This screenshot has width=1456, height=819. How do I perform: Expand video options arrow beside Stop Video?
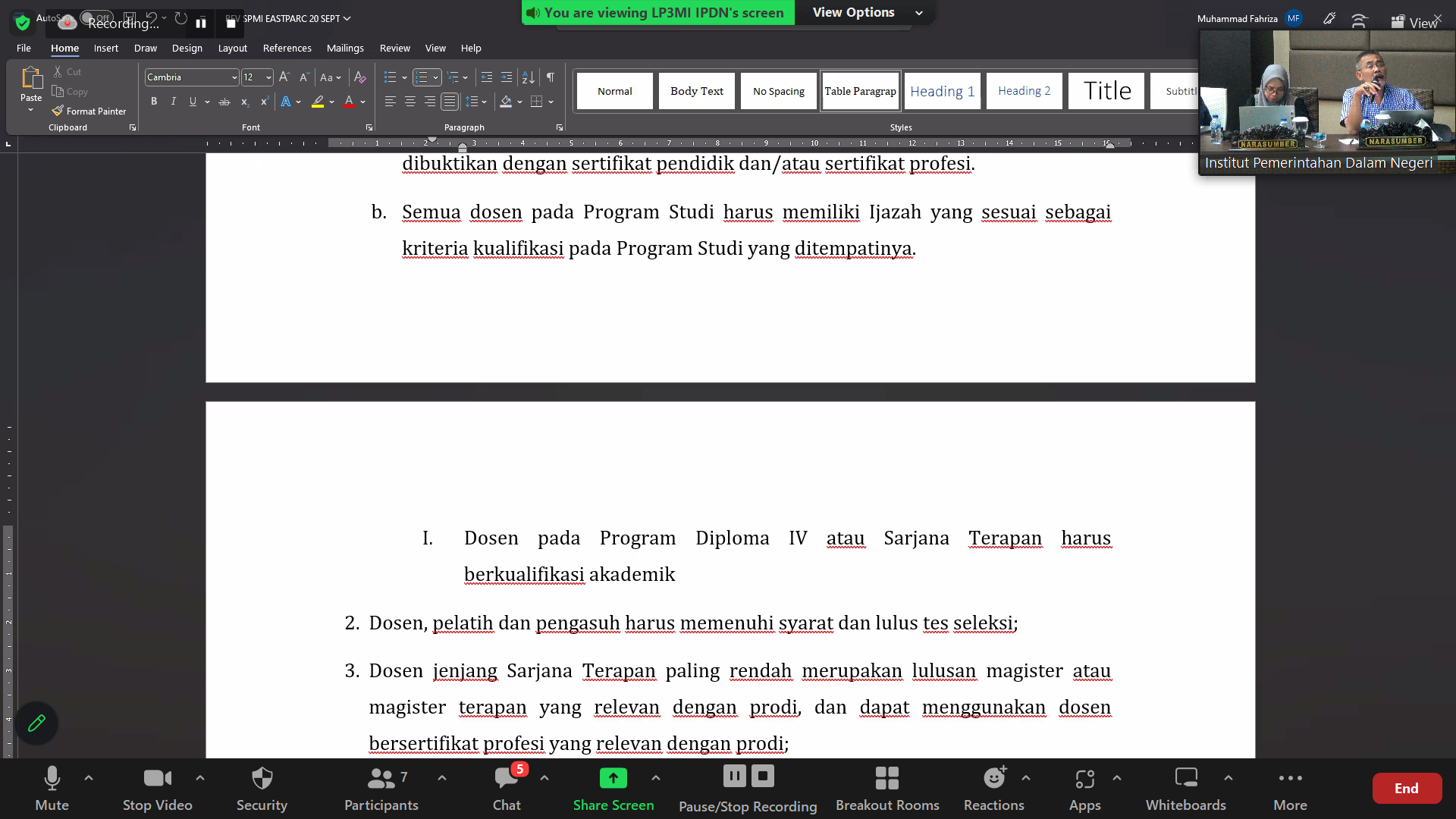point(200,778)
